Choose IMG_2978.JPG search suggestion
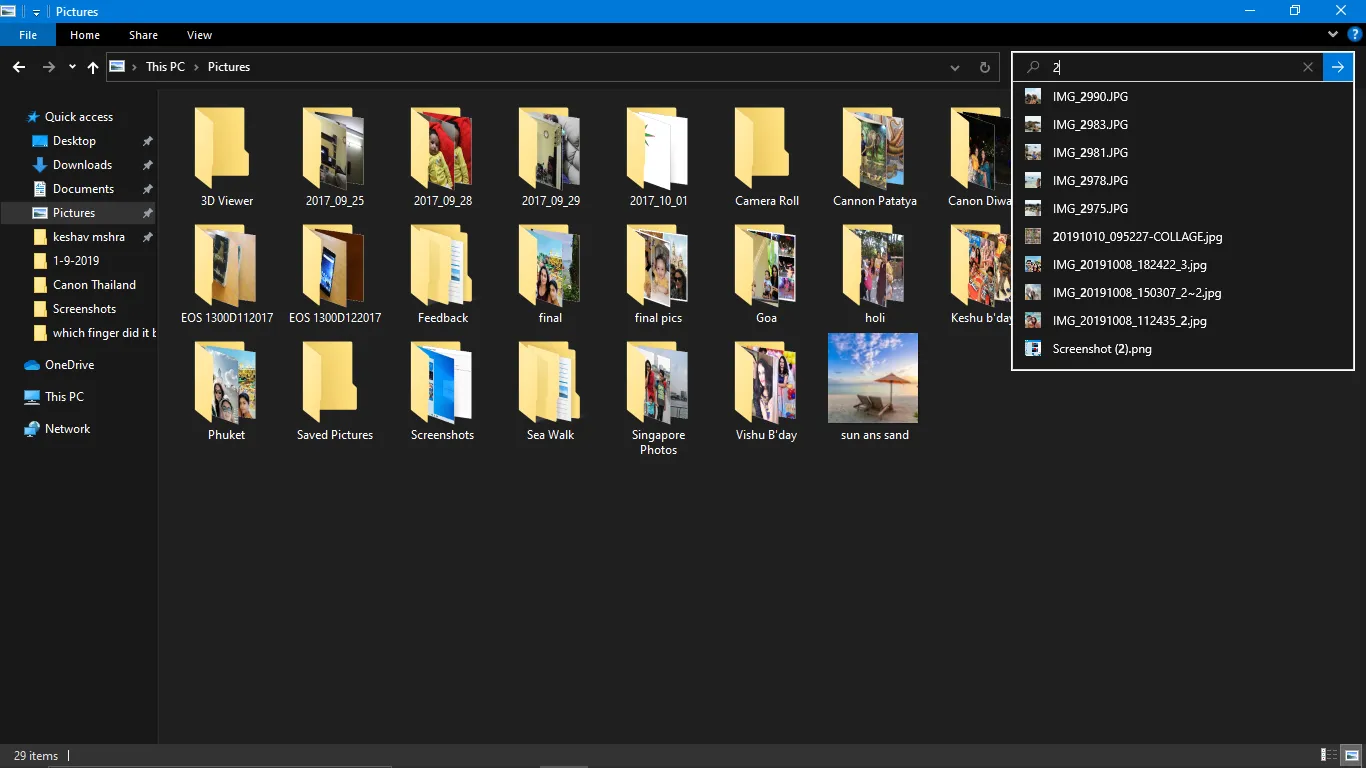The width and height of the screenshot is (1366, 768). pos(1183,181)
